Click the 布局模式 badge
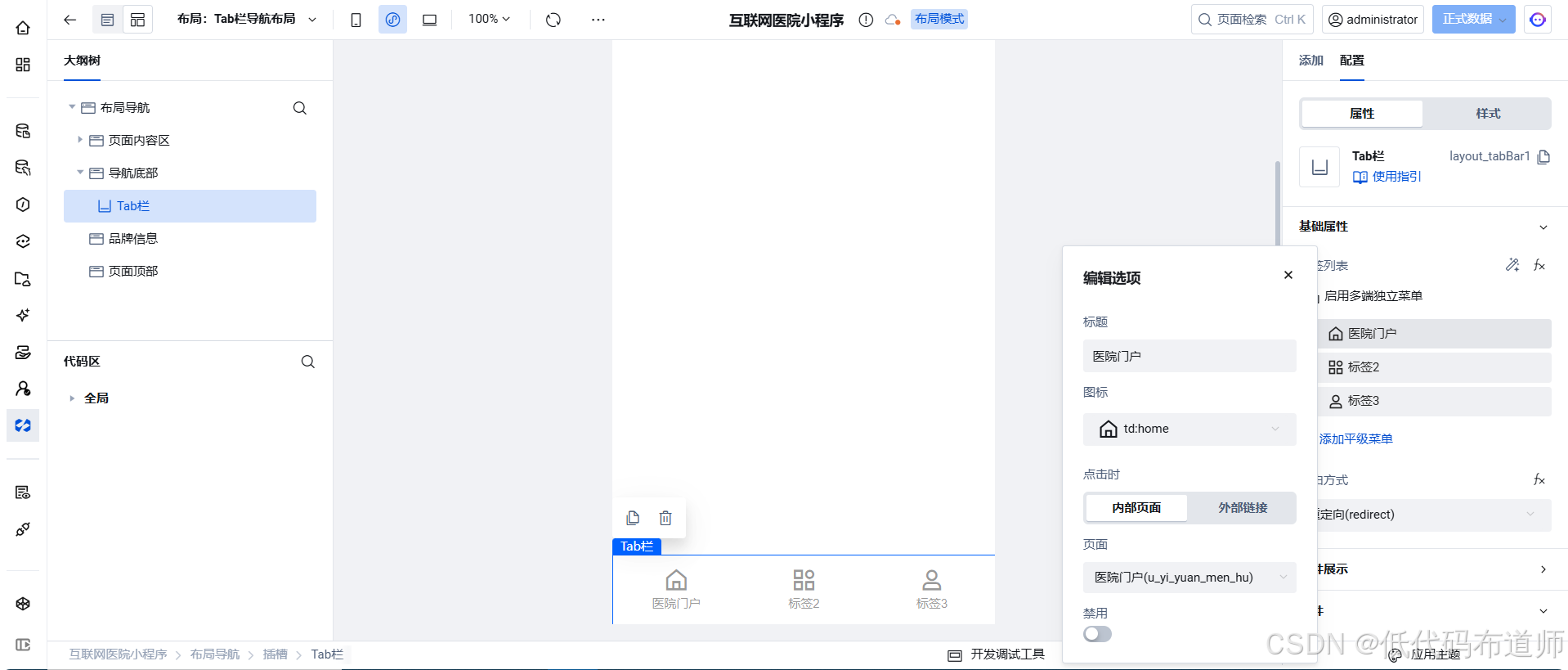Image resolution: width=1568 pixels, height=670 pixels. [x=939, y=19]
